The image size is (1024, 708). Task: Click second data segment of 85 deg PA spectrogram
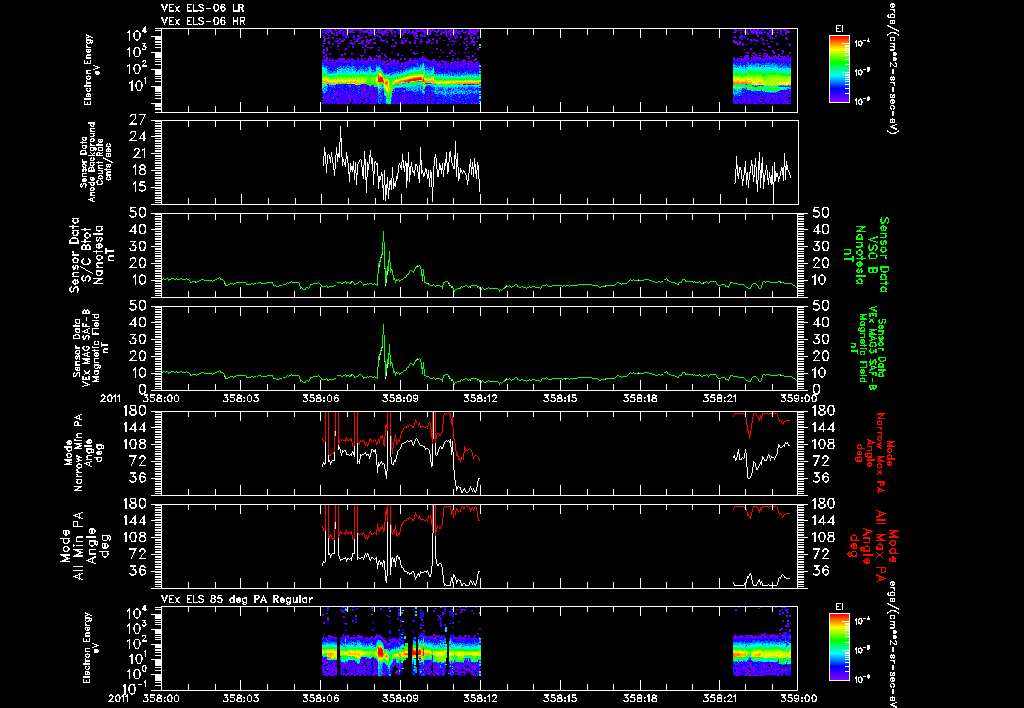coord(761,641)
